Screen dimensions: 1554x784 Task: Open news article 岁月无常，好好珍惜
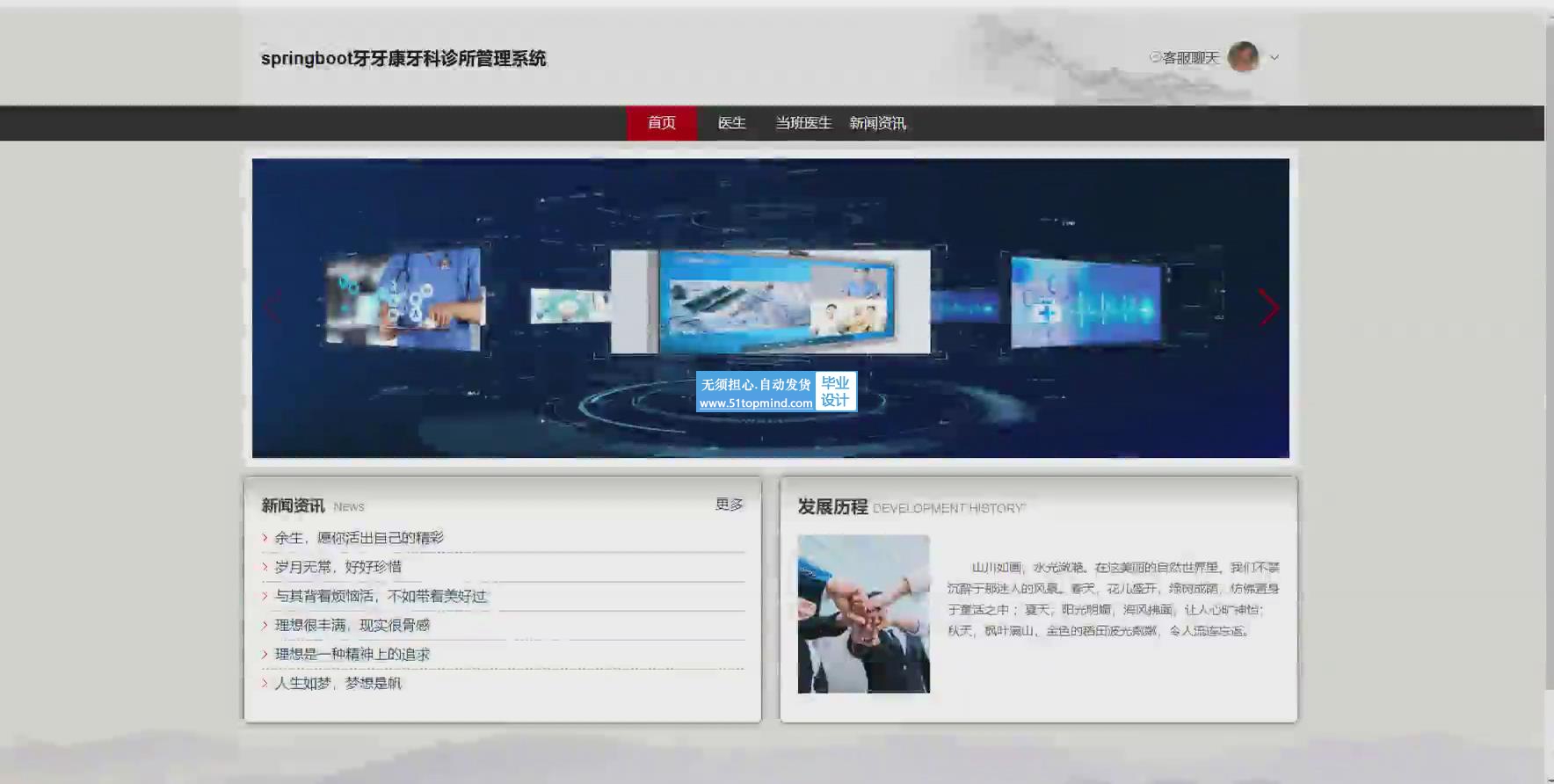click(x=338, y=567)
